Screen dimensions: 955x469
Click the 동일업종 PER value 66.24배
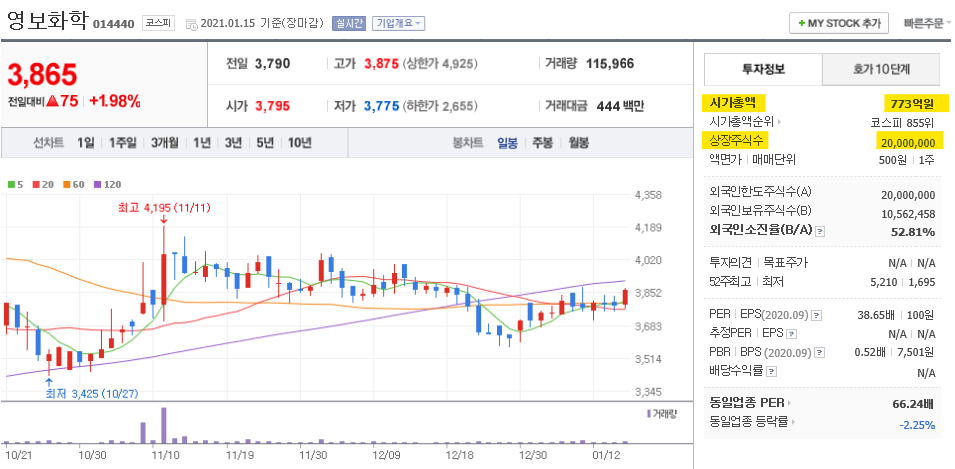click(914, 403)
